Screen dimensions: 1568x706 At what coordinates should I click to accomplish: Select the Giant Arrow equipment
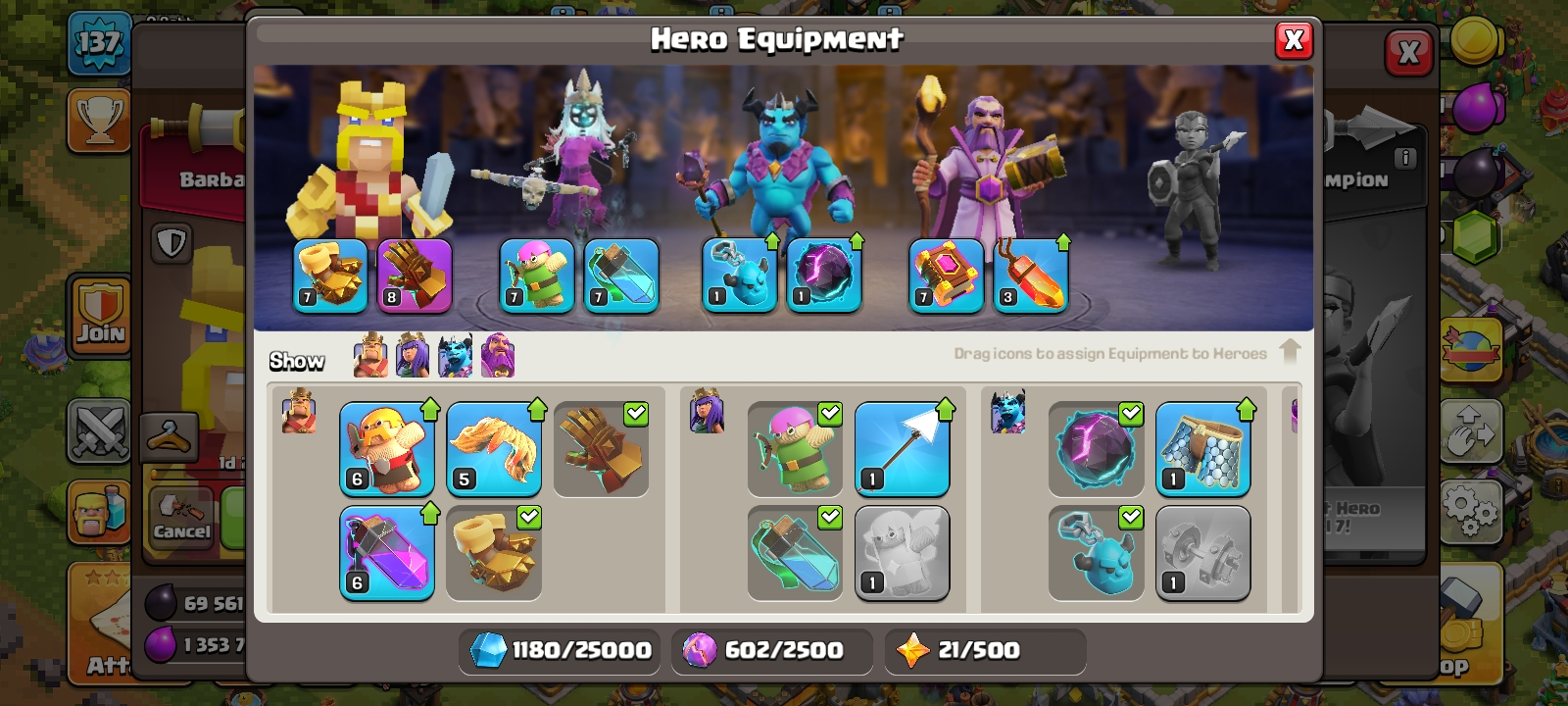(902, 448)
